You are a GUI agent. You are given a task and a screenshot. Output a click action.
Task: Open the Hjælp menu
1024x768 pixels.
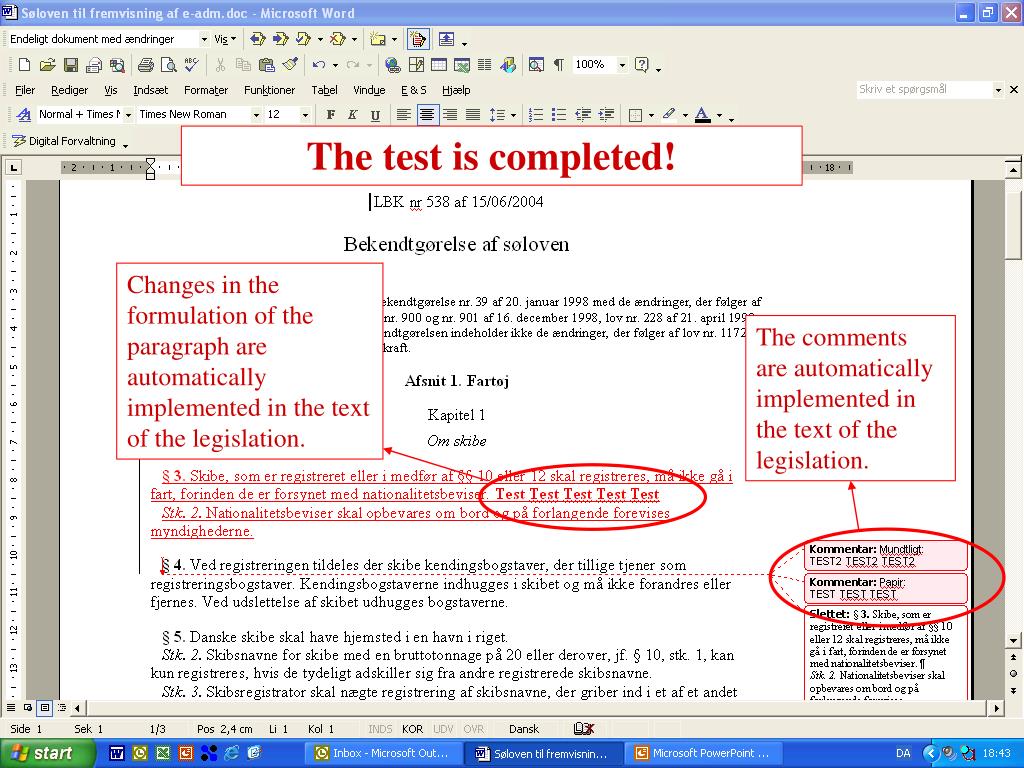[456, 90]
